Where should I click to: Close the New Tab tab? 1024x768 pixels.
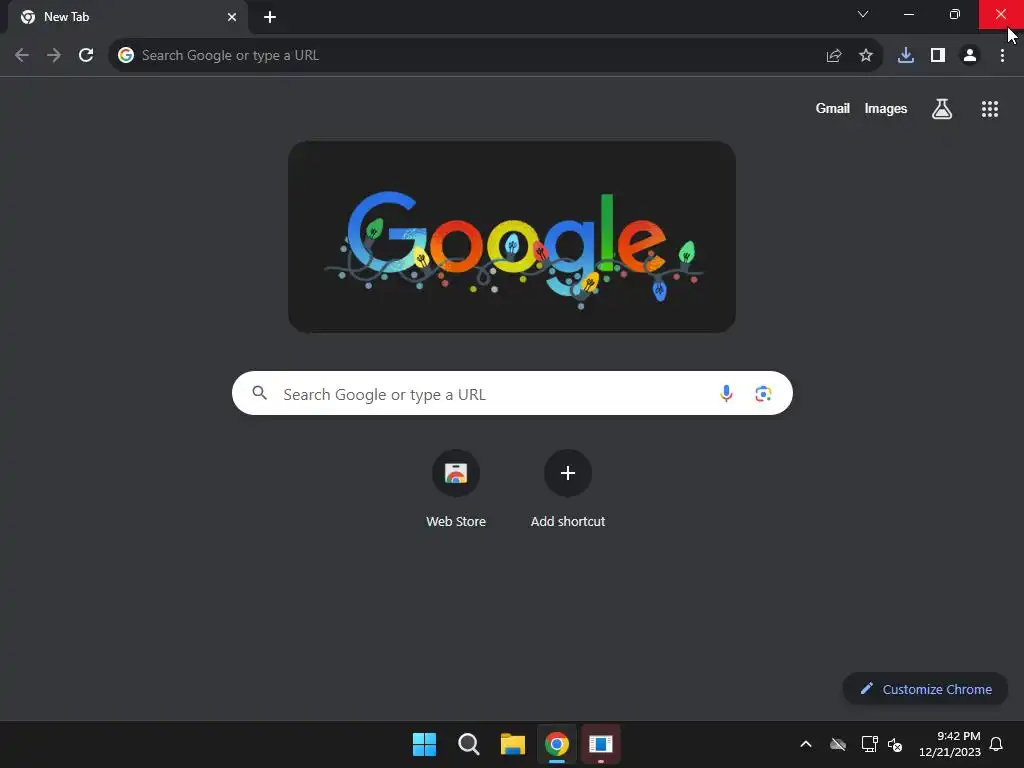[x=232, y=17]
